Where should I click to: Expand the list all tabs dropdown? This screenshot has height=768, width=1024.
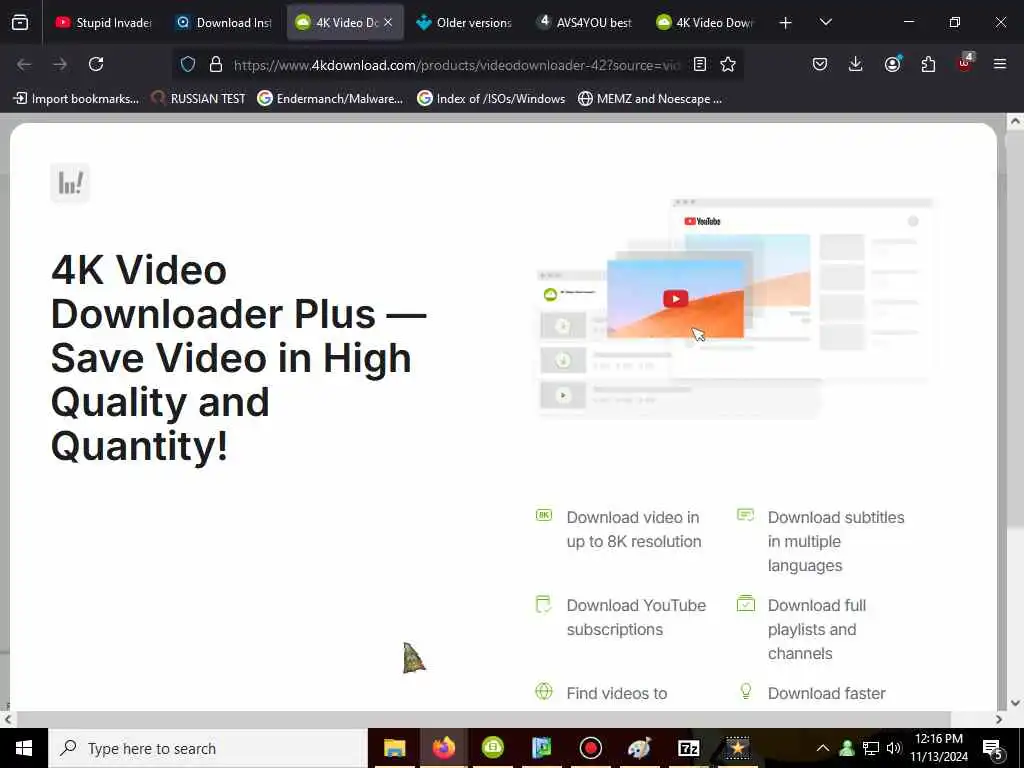click(825, 23)
